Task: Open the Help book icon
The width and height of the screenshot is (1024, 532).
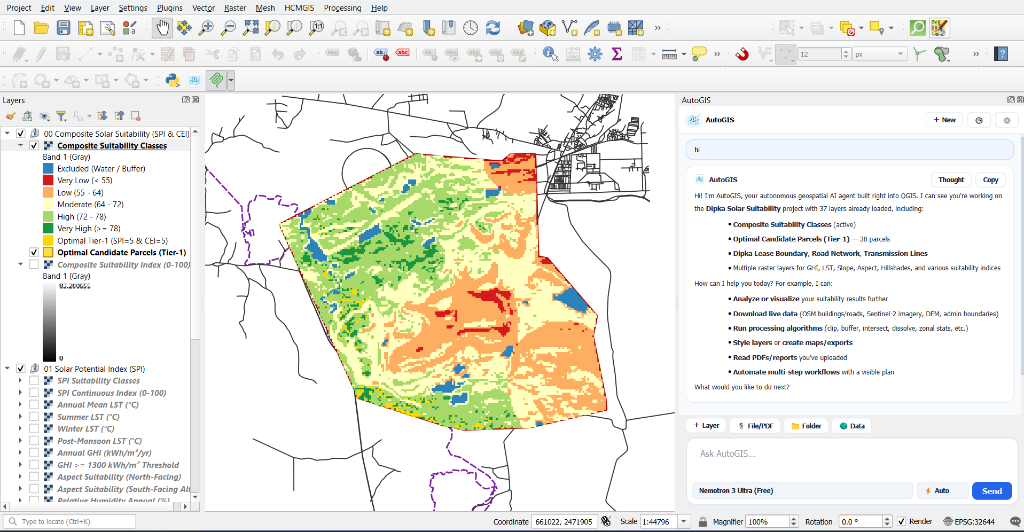Action: 1001,54
